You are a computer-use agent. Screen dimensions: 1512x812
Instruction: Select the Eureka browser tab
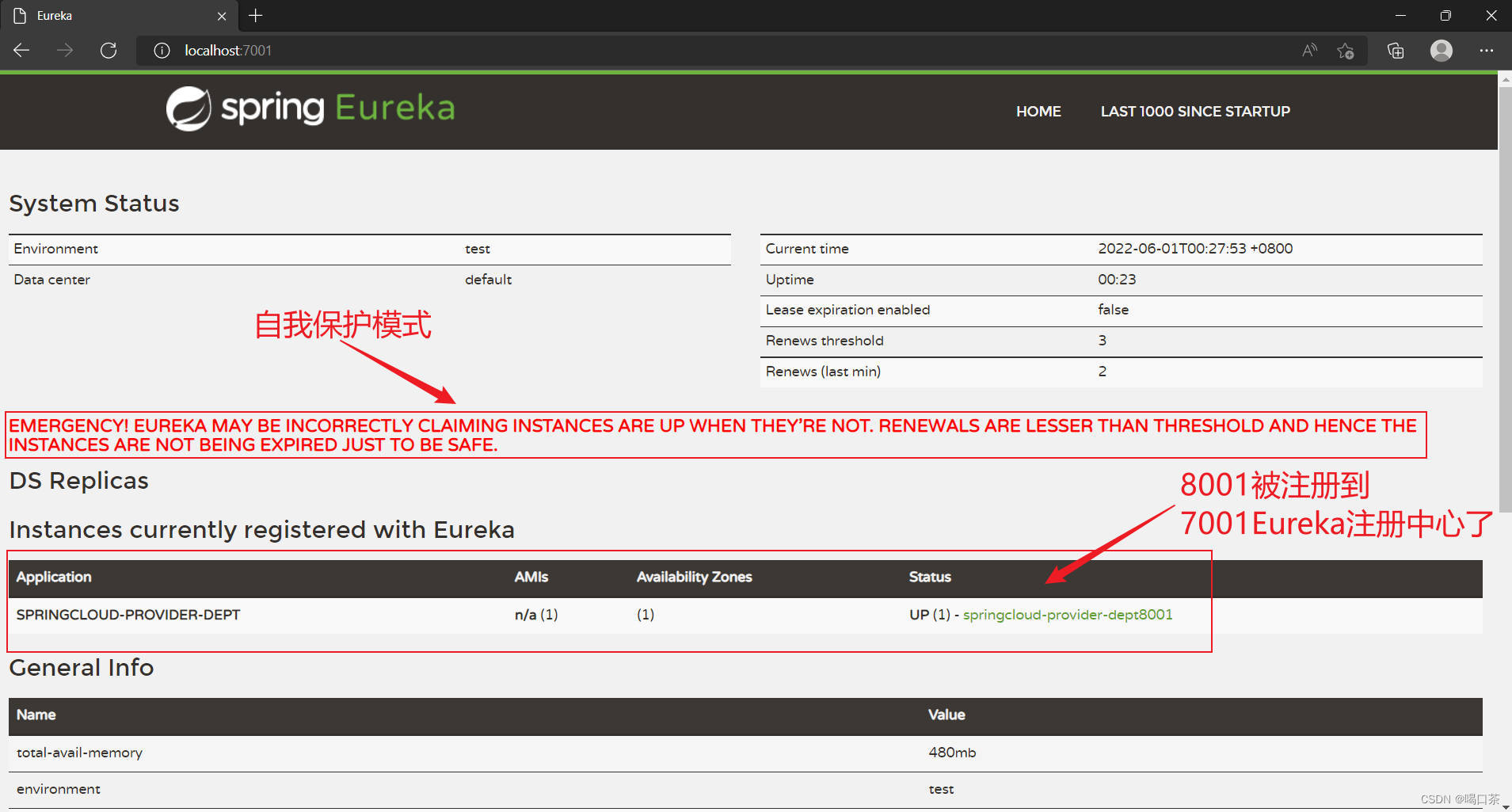119,16
